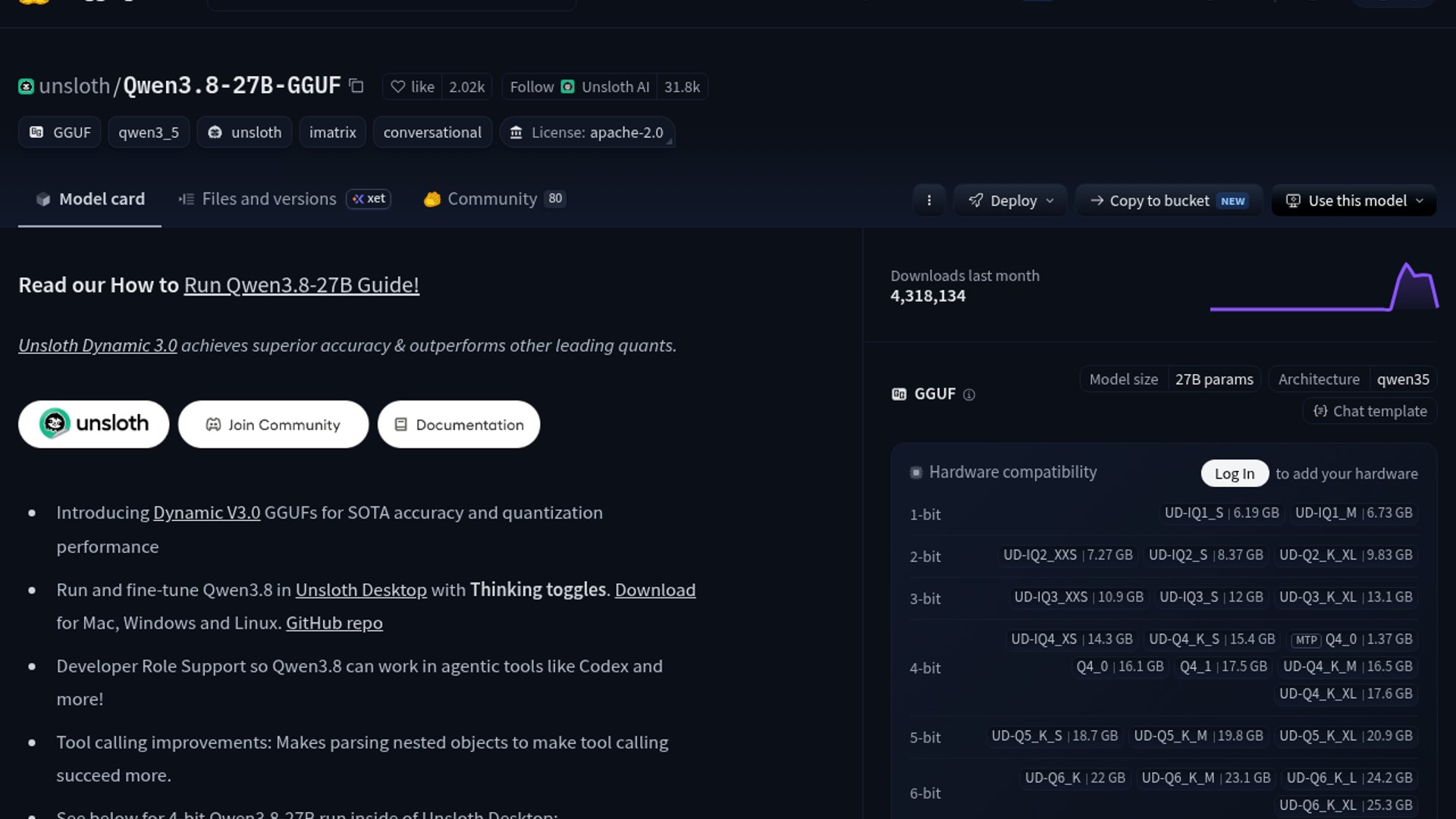Select the UD-Q6_K 22 GB quant
Viewport: 1456px width, 819px height.
click(x=1075, y=778)
